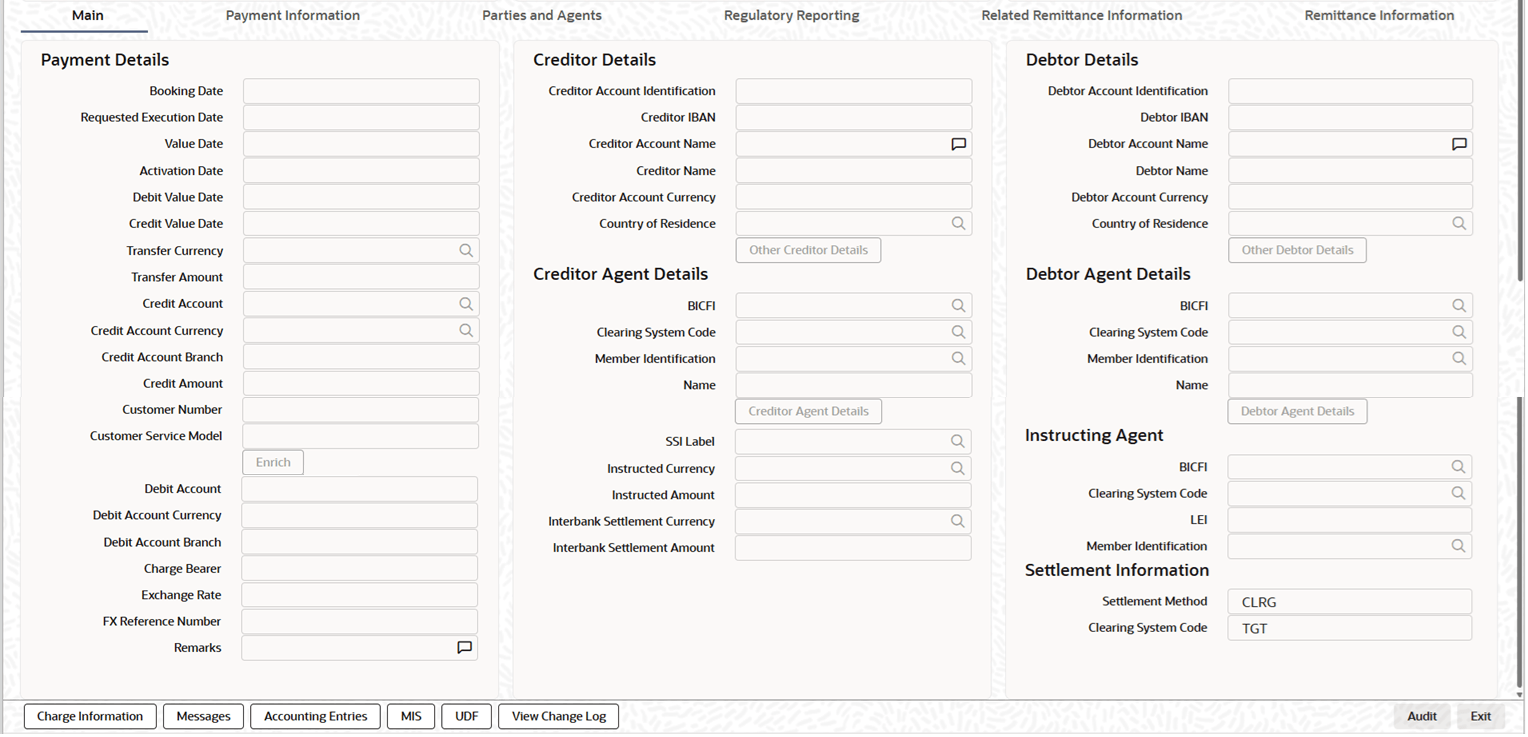Open Creditor Account Name comment icon
The width and height of the screenshot is (1528, 737).
958,144
